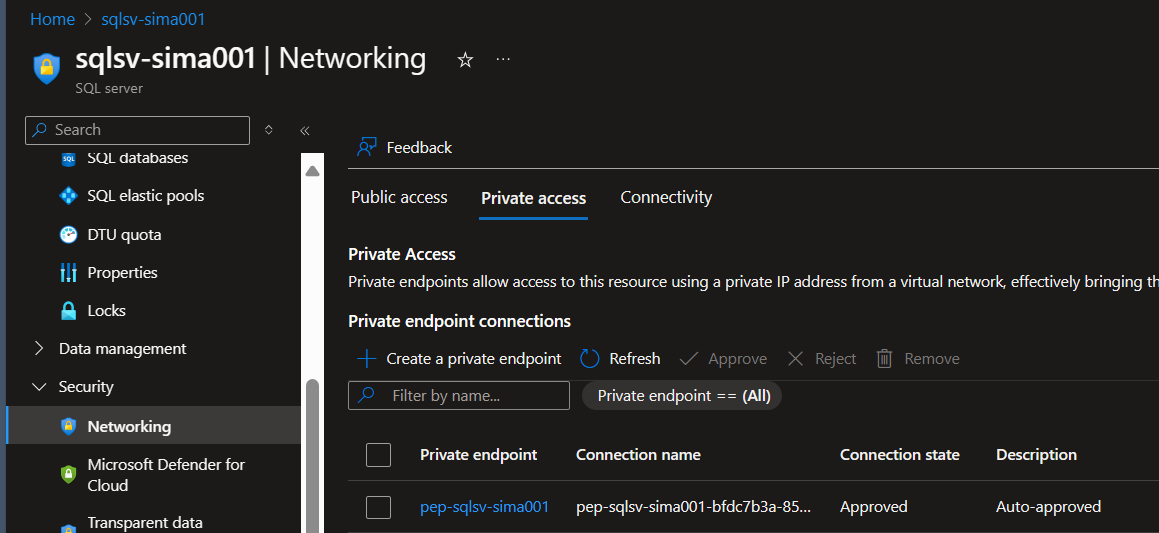Collapse the Security section
Viewport: 1159px width, 533px height.
click(86, 387)
